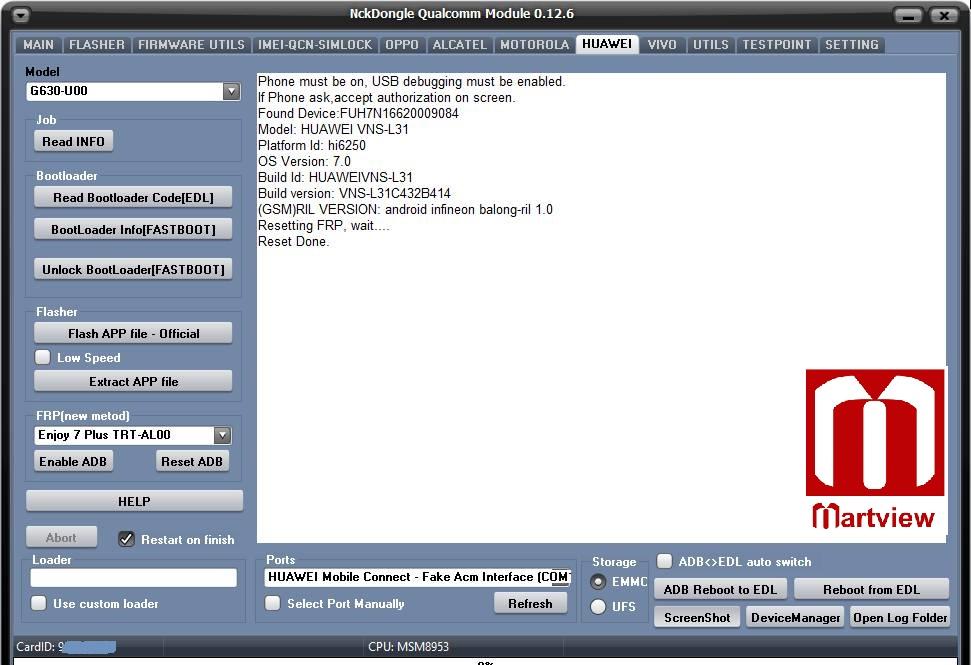Open the UTILS tab
The image size is (971, 665).
[710, 45]
